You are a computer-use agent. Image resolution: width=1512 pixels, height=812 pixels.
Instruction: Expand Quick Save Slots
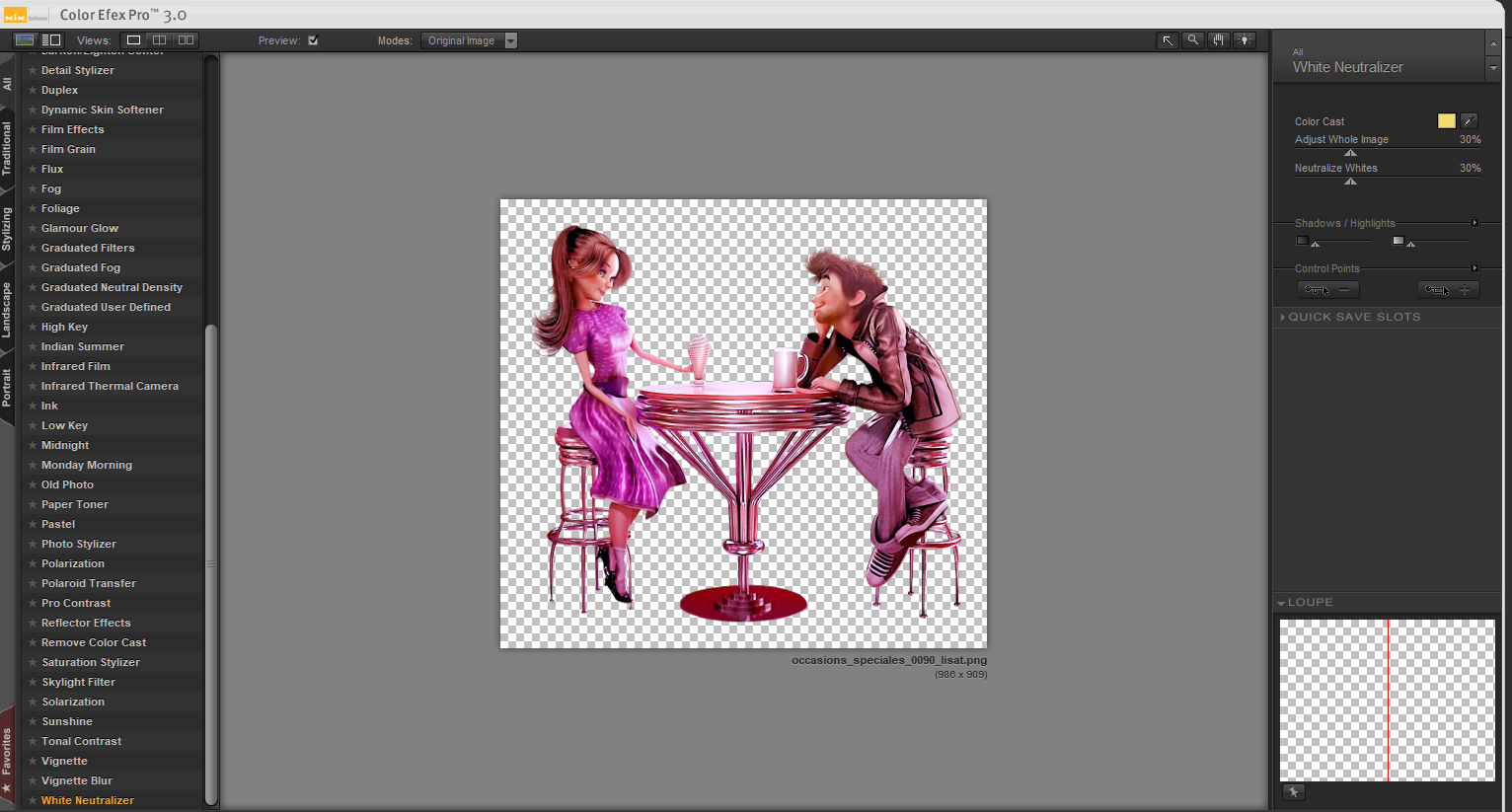tap(1351, 317)
